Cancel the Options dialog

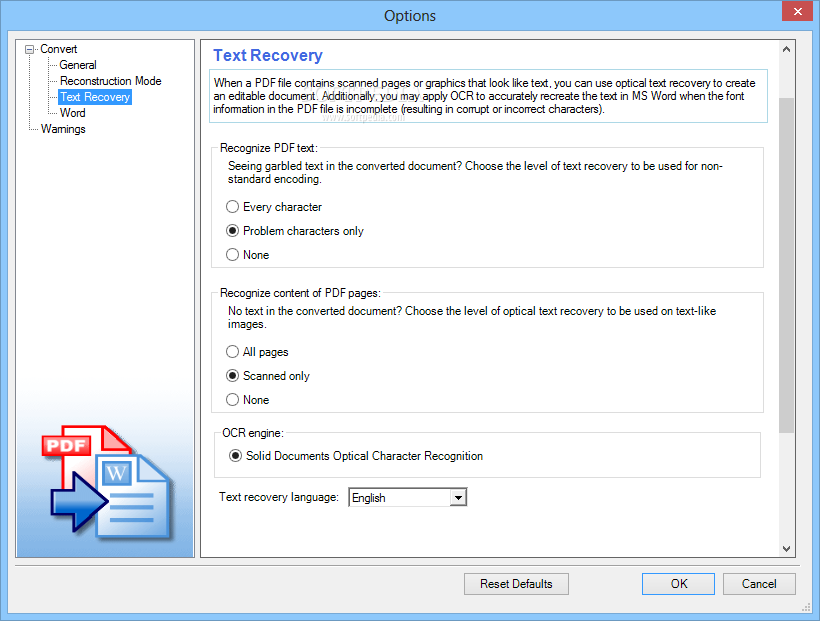(759, 584)
